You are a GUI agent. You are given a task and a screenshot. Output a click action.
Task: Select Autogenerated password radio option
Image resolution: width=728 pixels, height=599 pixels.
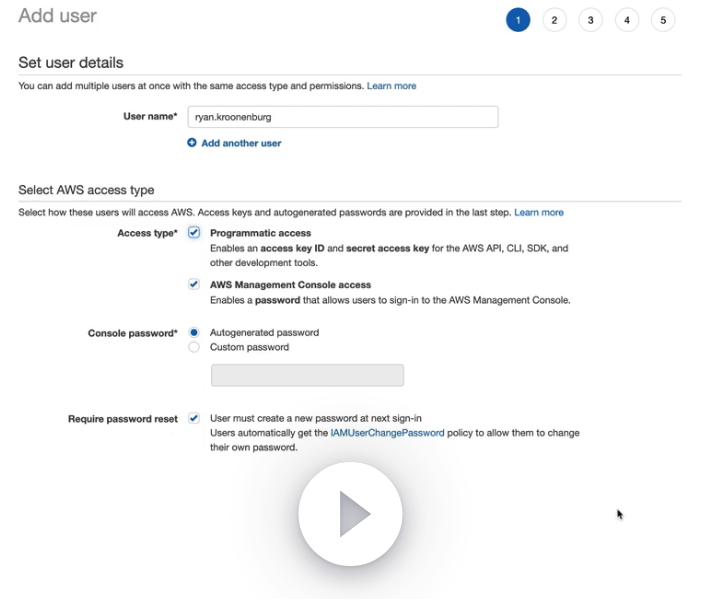point(194,332)
